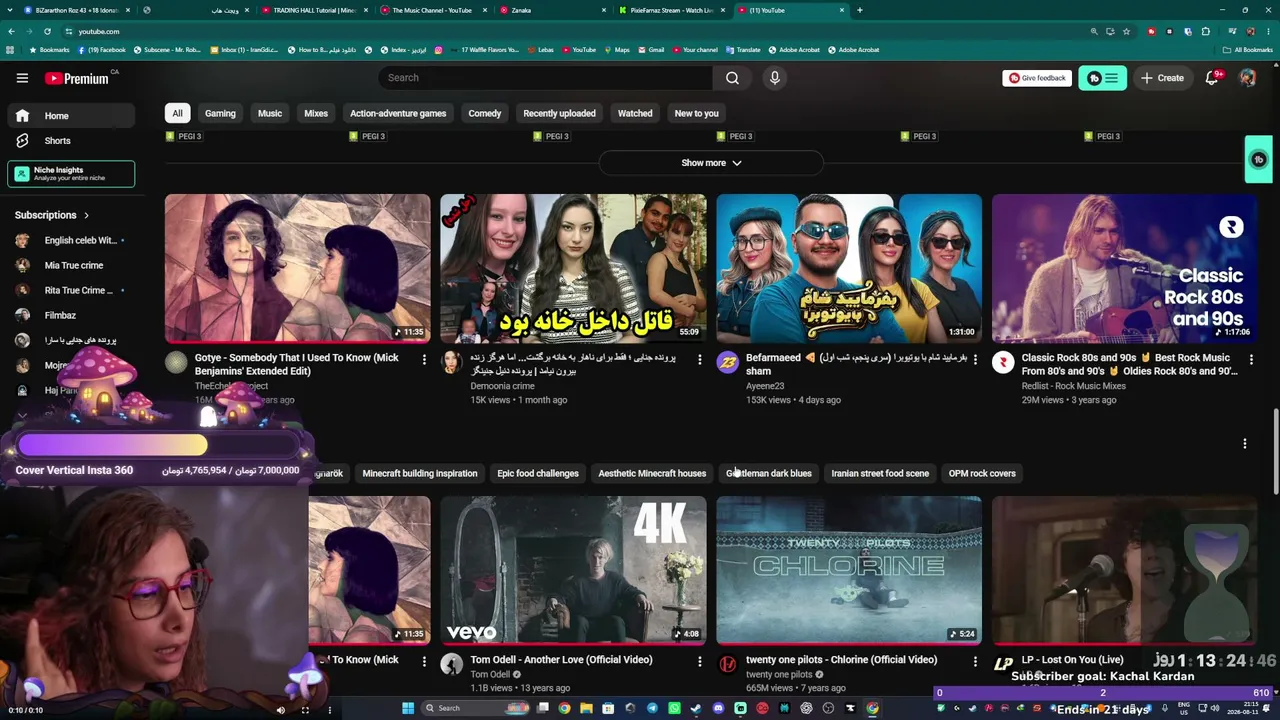Reload the page in browser toolbar

tap(47, 31)
